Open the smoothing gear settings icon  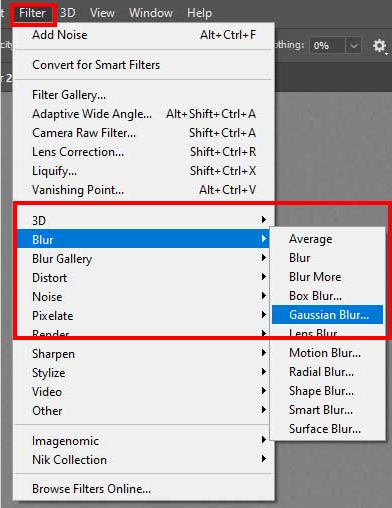tap(379, 45)
